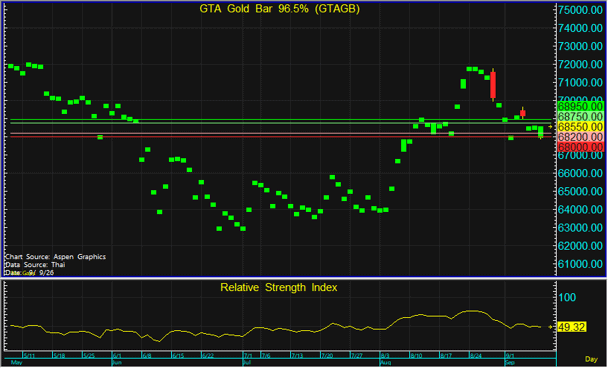Click the 8/24 date on the axis

click(476, 355)
